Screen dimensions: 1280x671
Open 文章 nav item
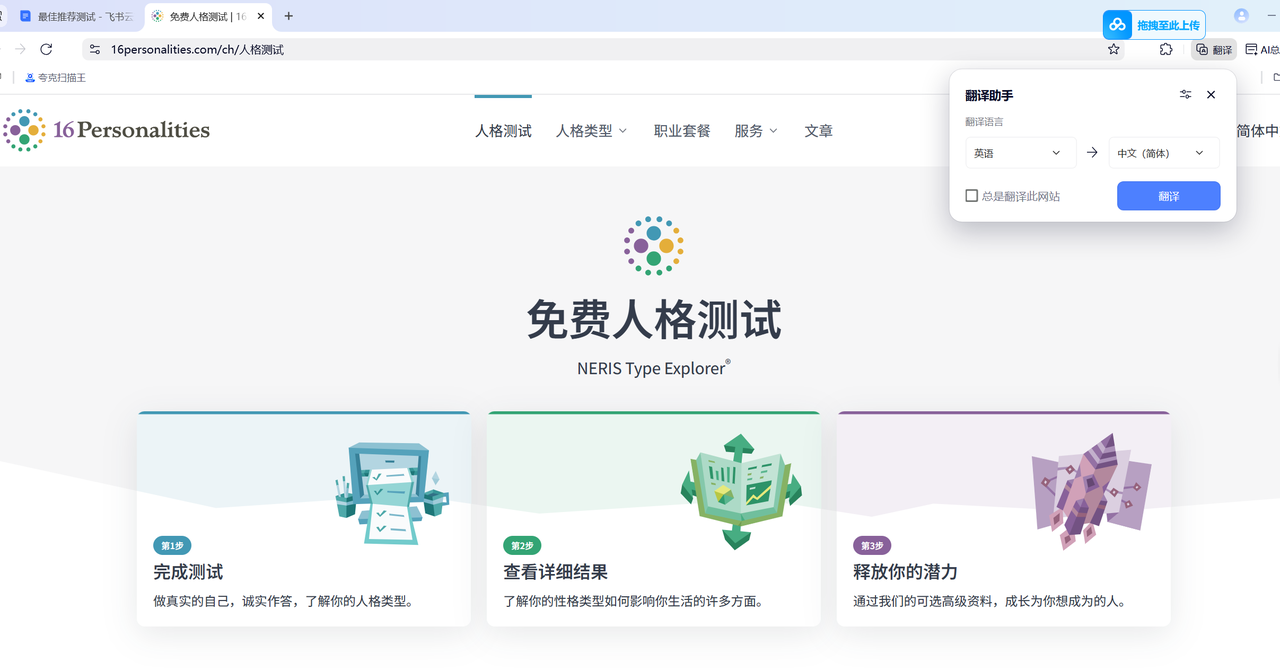pos(818,130)
